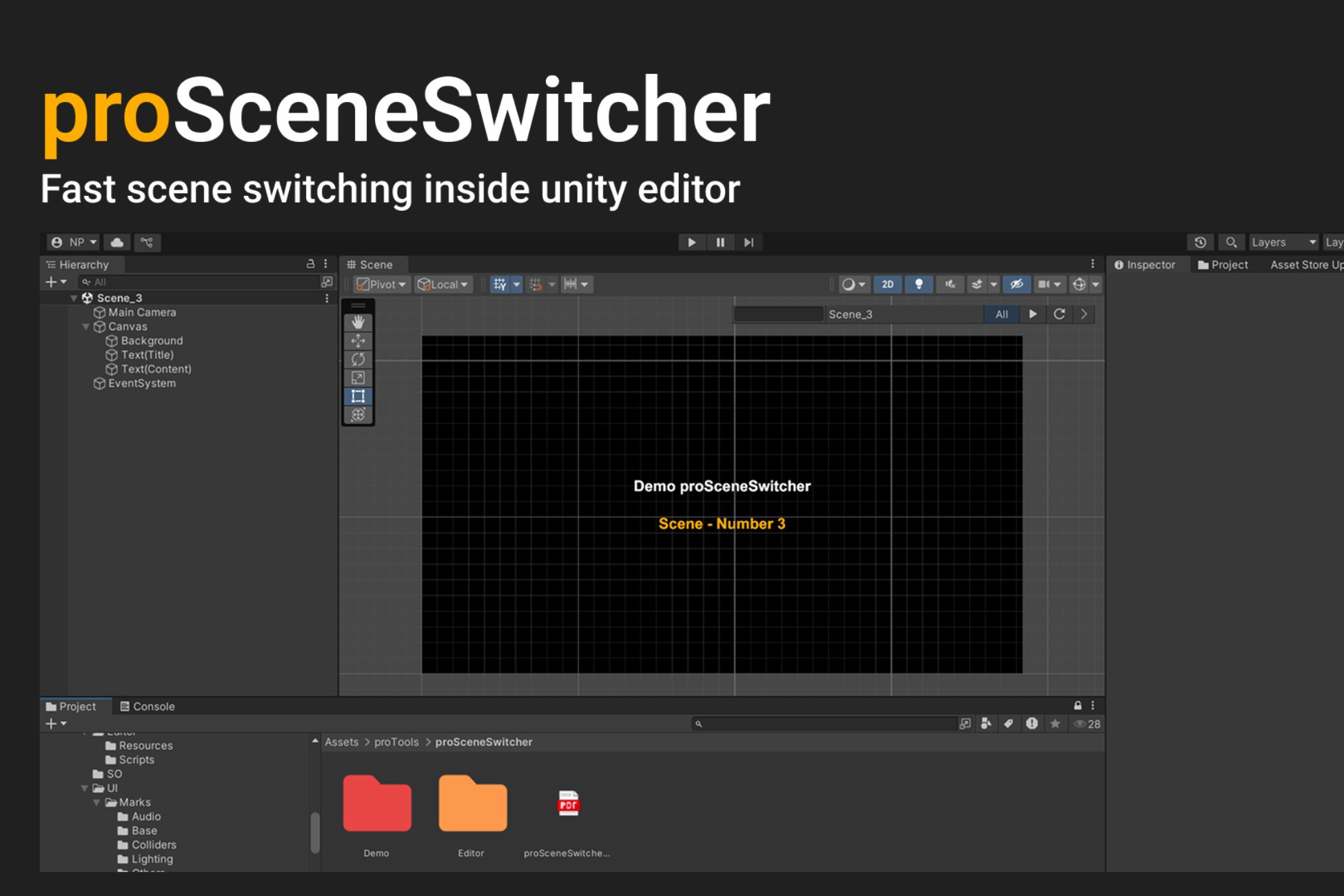The height and width of the screenshot is (896, 1344).
Task: Click the collaborate/version control icon next to Cloud
Action: [147, 242]
